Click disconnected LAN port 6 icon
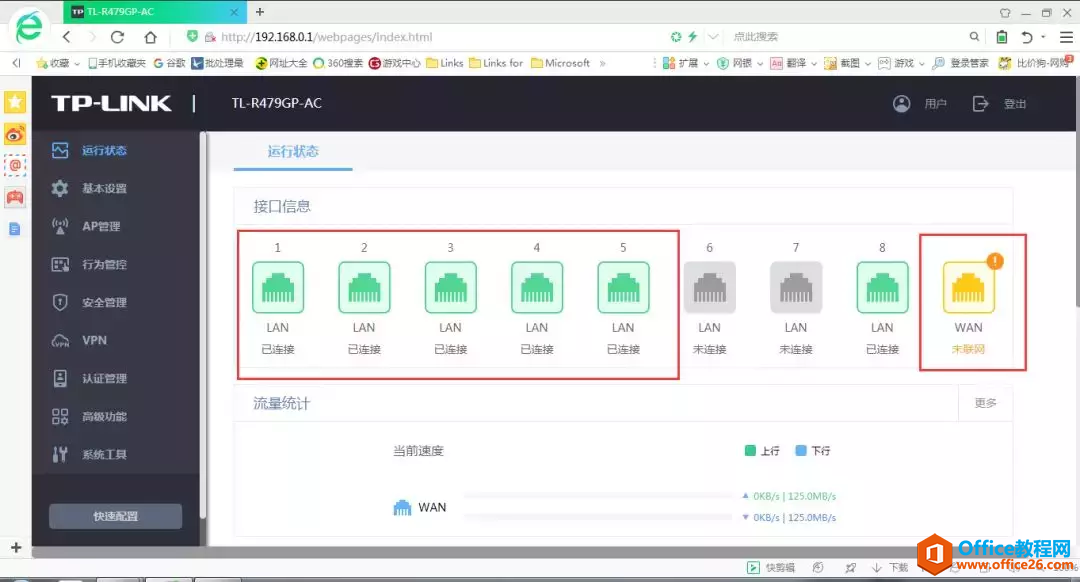1080x582 pixels. [x=709, y=288]
